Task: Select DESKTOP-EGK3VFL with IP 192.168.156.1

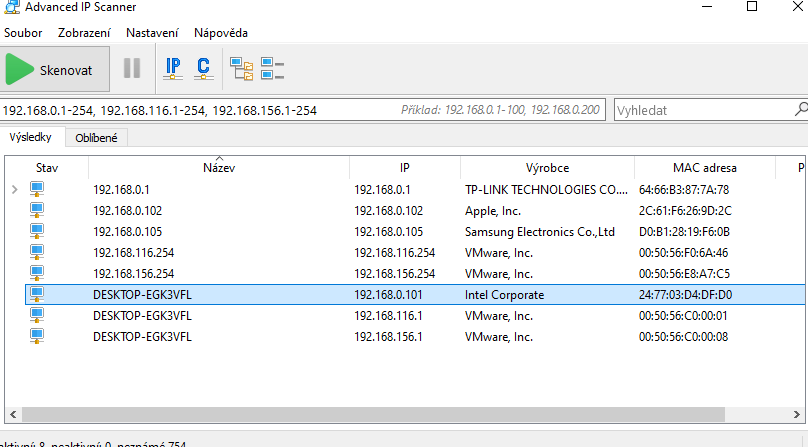Action: pos(142,337)
